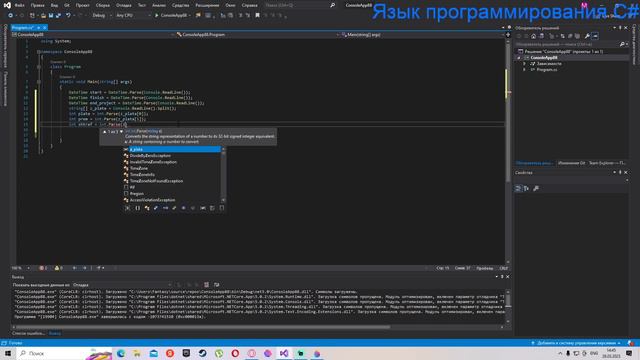Screen dimensions: 640x360
Task: Toggle word wrap icon in Output panel
Action: tap(216, 285)
